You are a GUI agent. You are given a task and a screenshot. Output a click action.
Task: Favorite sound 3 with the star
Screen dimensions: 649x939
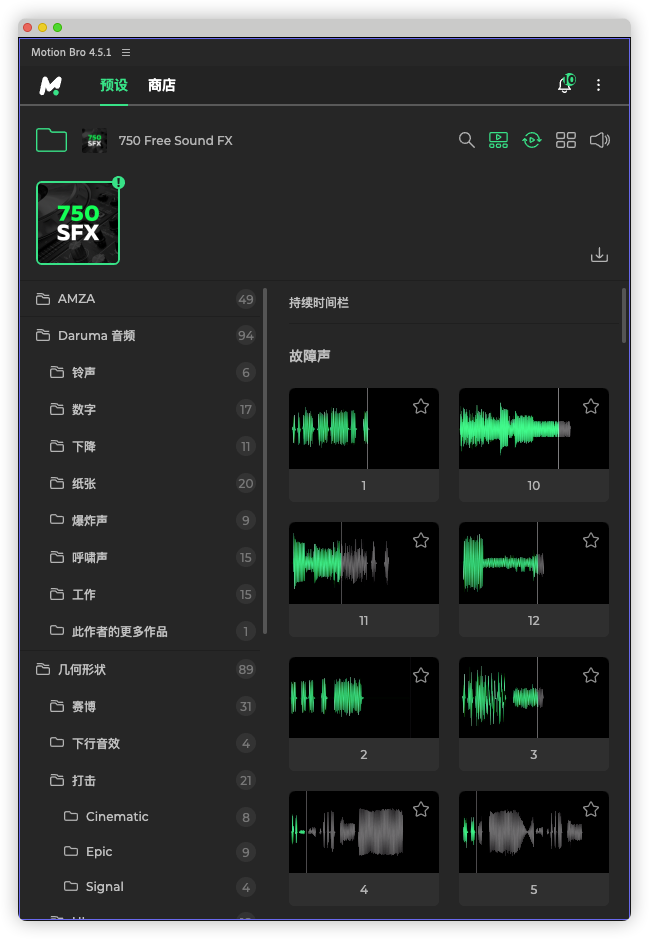point(591,676)
